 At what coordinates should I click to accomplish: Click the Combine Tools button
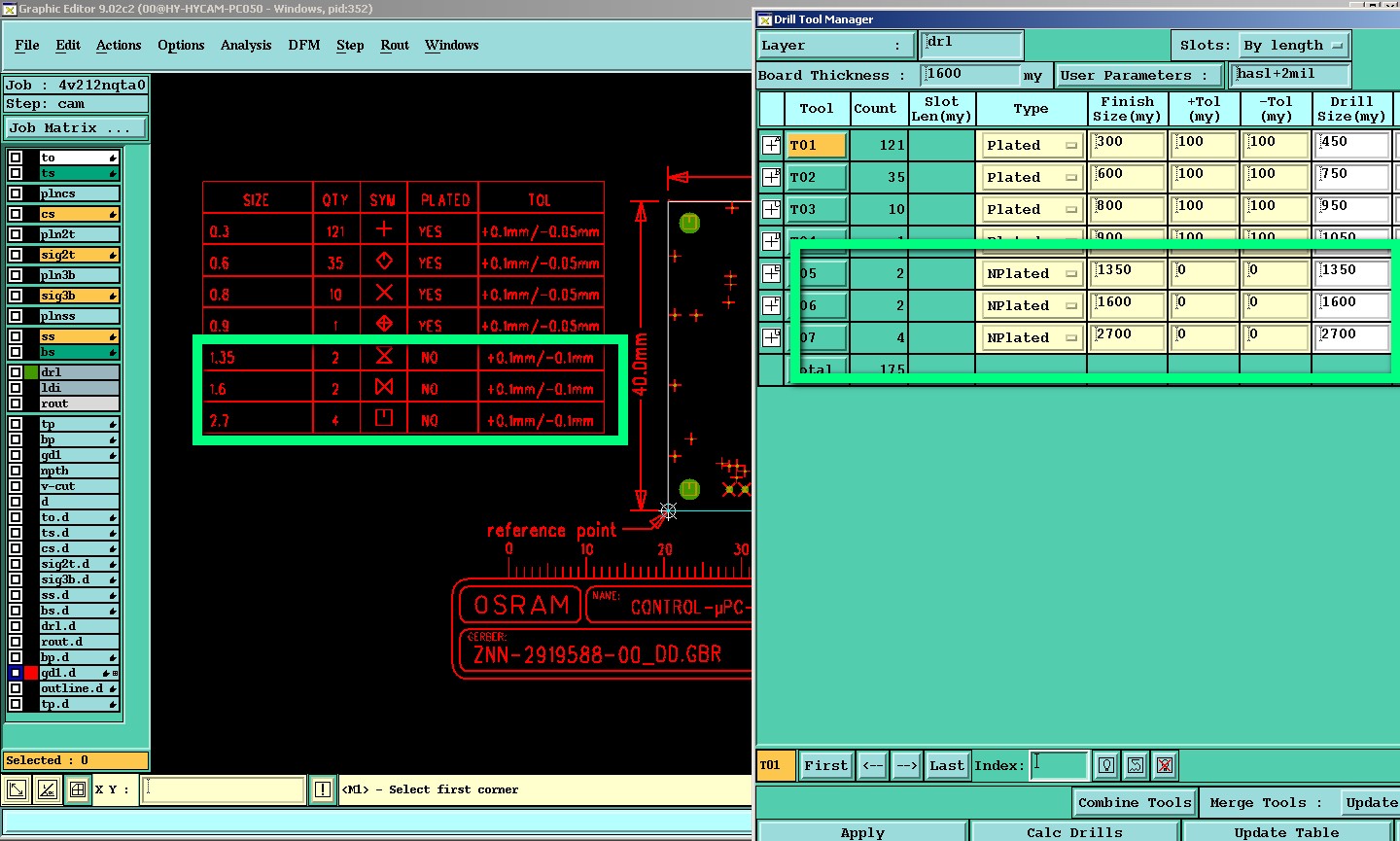[x=1135, y=803]
